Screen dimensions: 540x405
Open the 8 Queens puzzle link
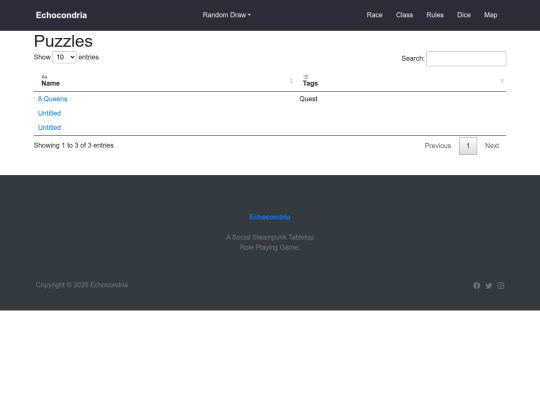(52, 99)
